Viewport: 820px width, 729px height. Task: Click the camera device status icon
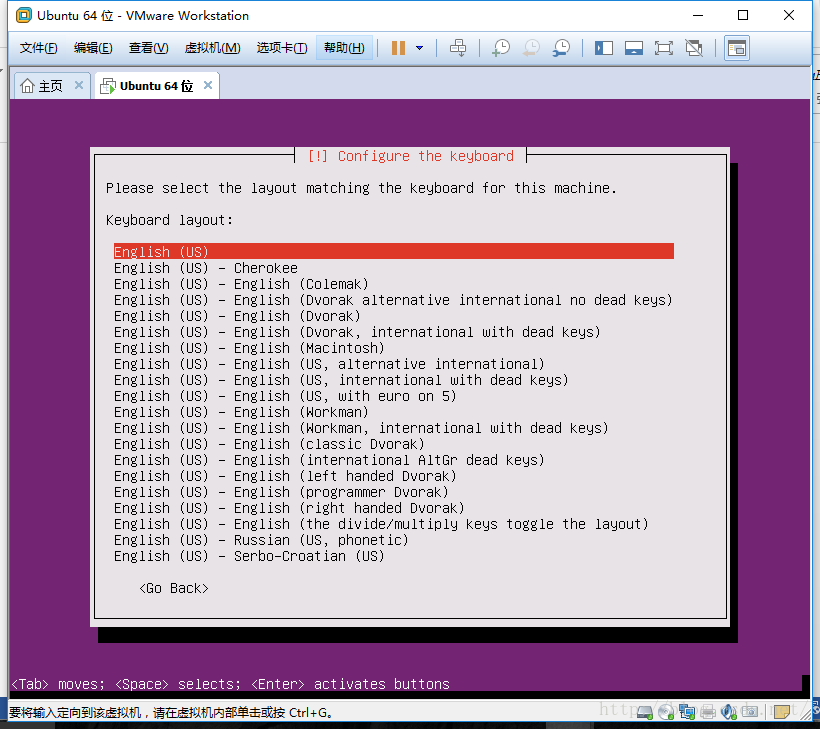(750, 712)
